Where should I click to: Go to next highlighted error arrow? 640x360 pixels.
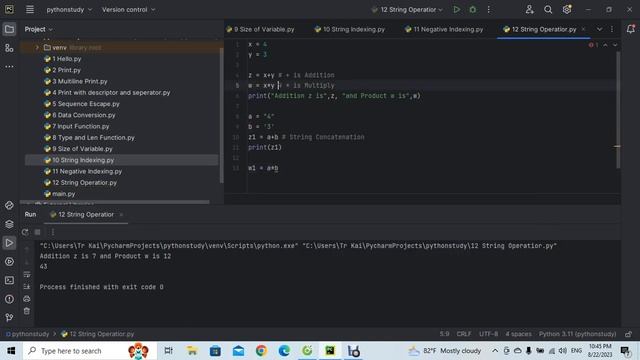point(615,45)
